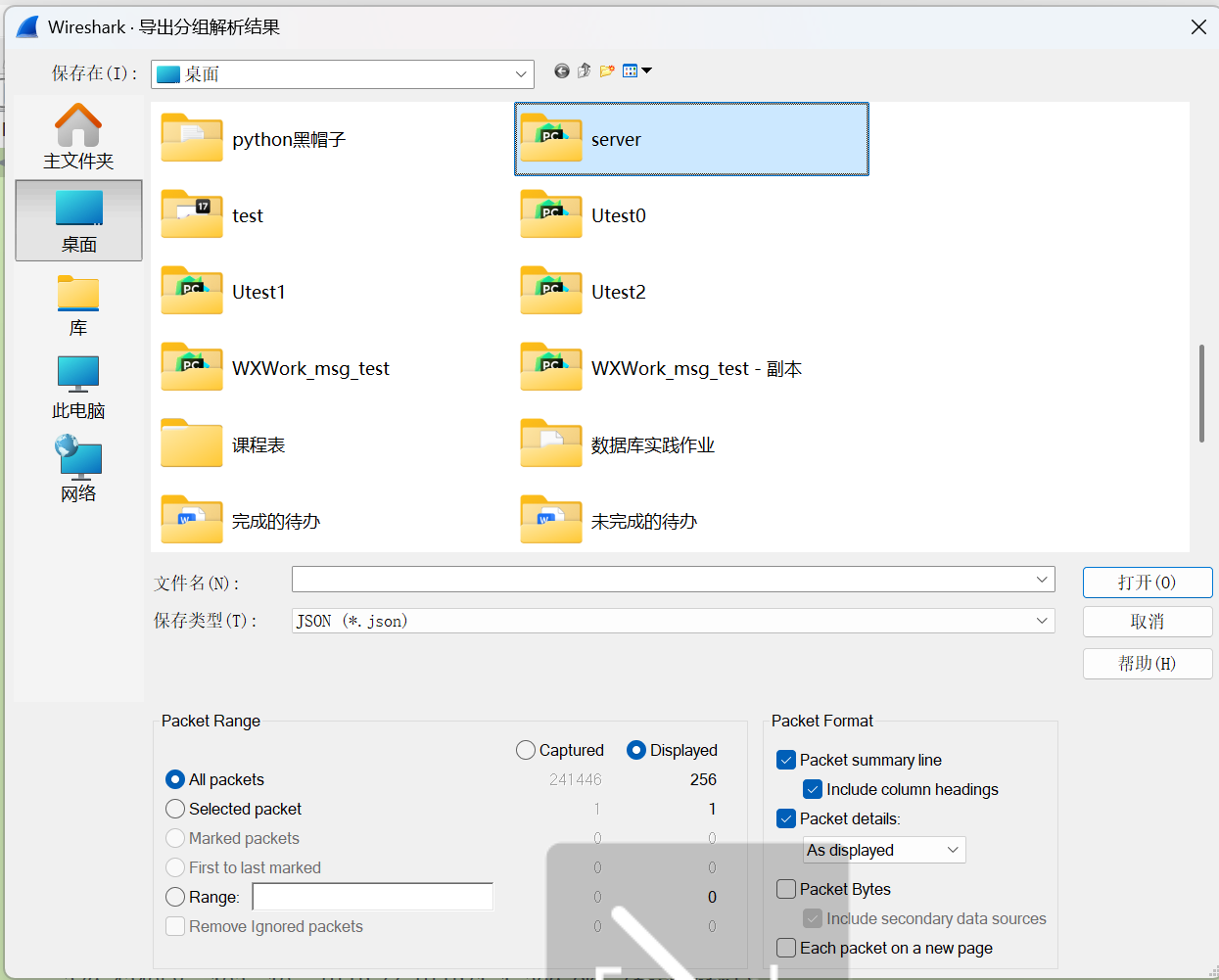1219x980 pixels.
Task: Create a new folder
Action: coord(607,70)
